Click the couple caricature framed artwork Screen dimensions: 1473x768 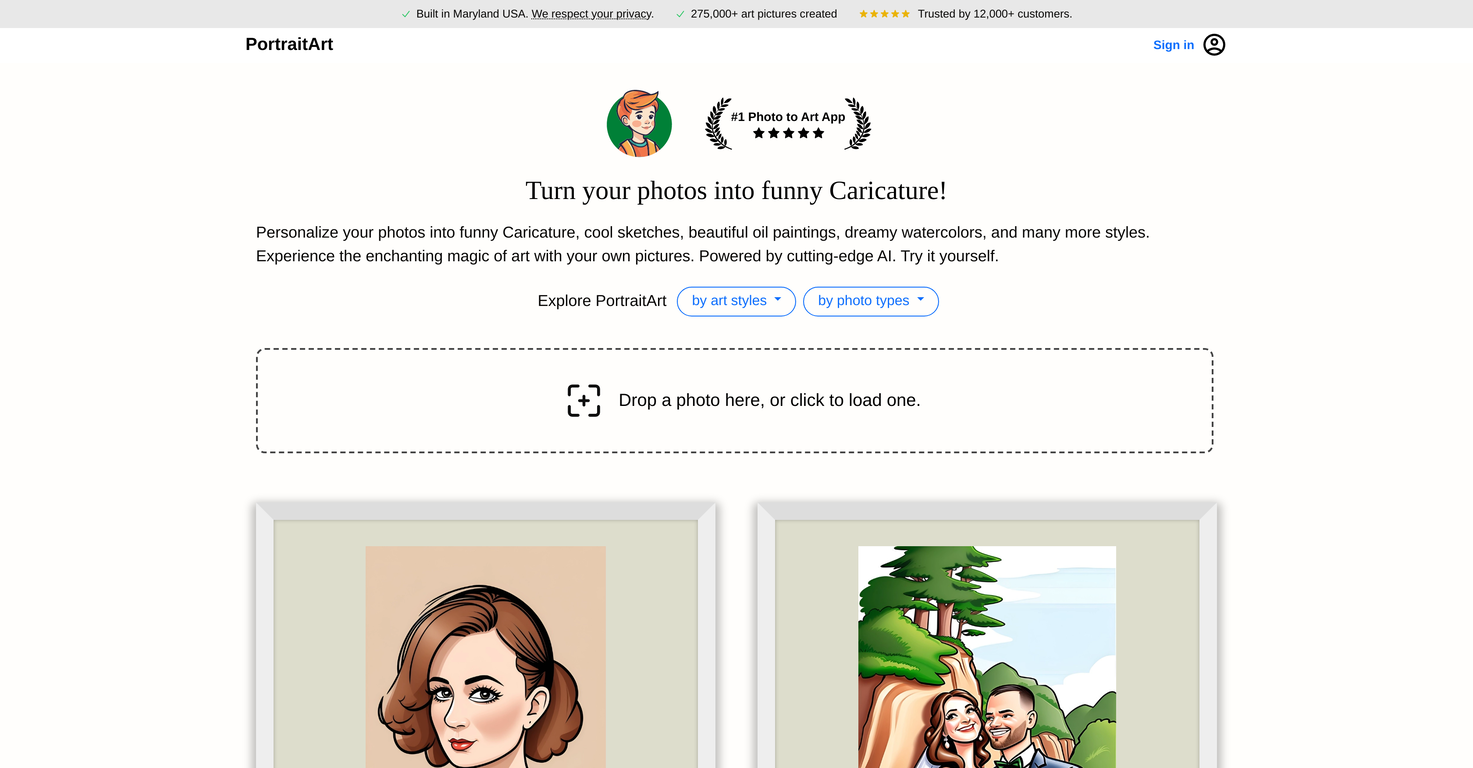point(986,650)
